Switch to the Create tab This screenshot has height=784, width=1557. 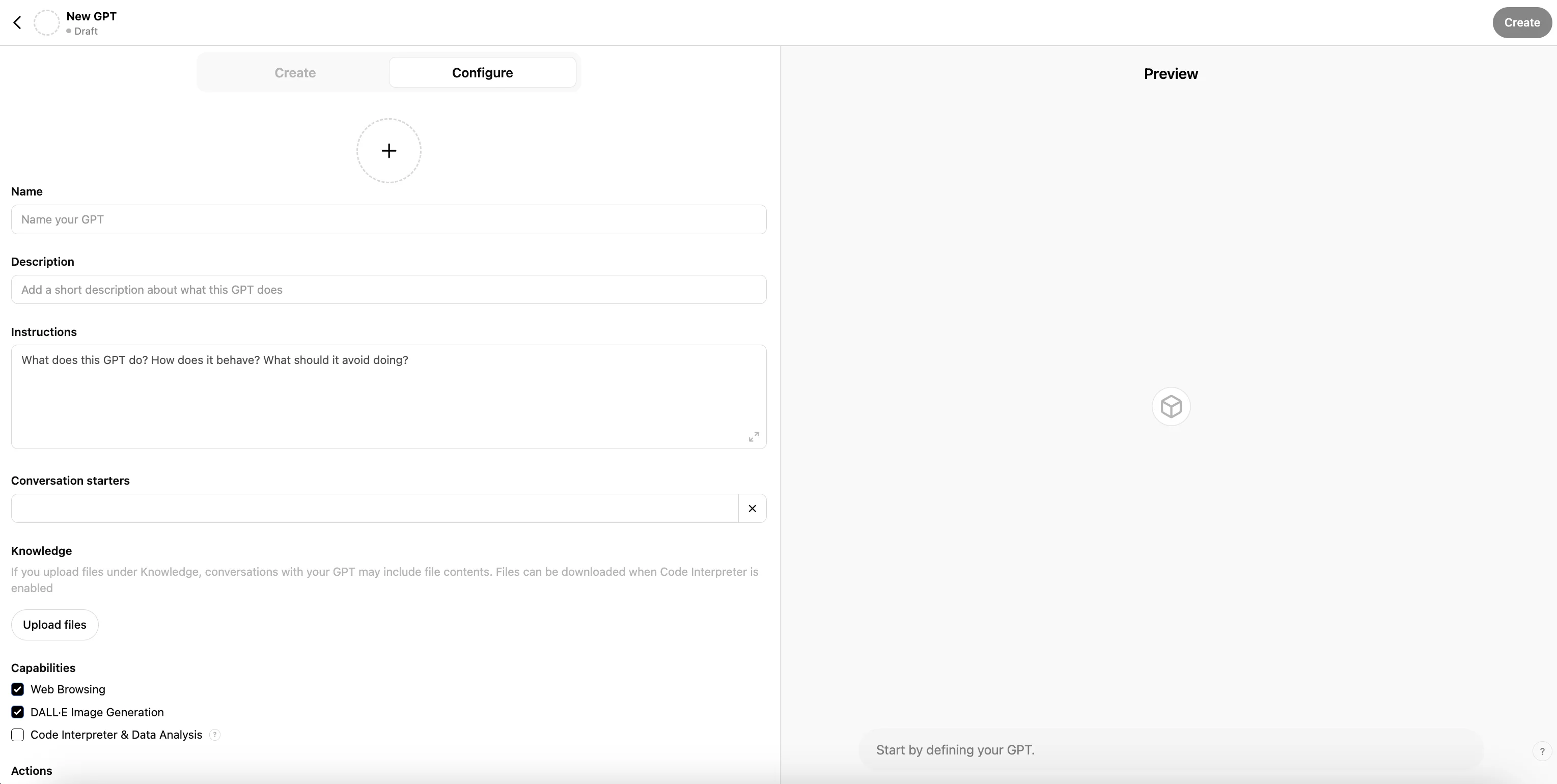tap(295, 72)
